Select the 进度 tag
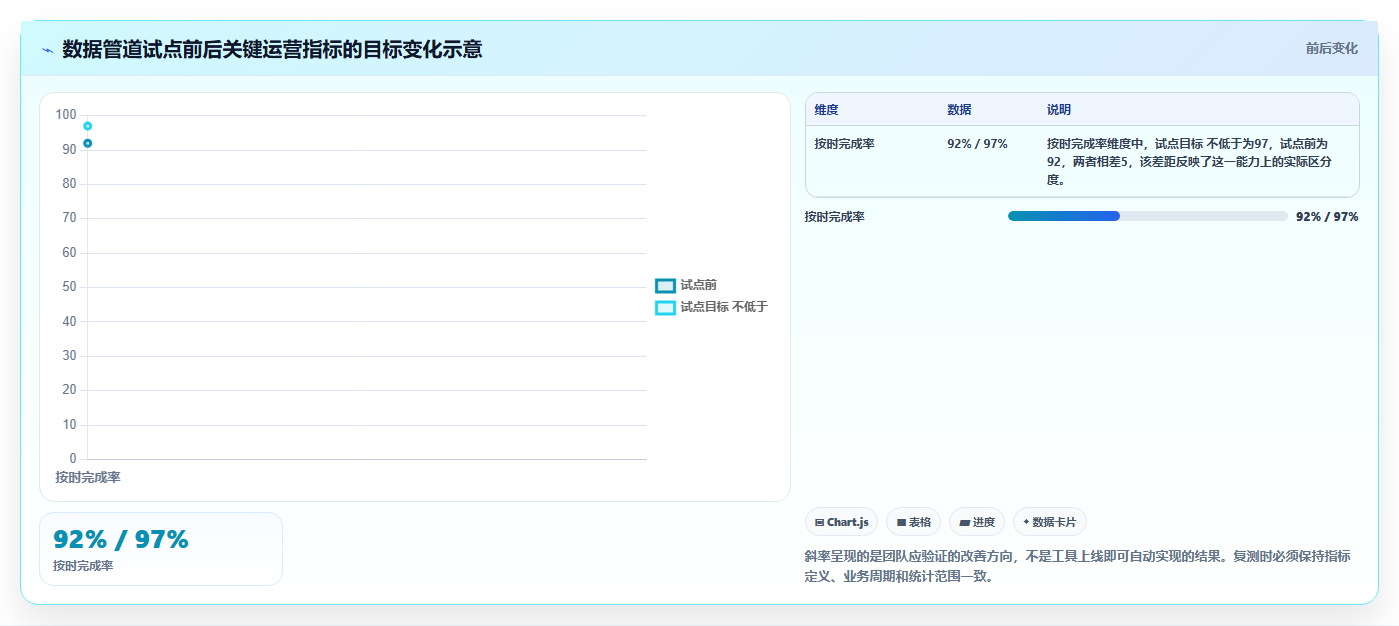Screen dimensions: 1399x626 point(977,522)
